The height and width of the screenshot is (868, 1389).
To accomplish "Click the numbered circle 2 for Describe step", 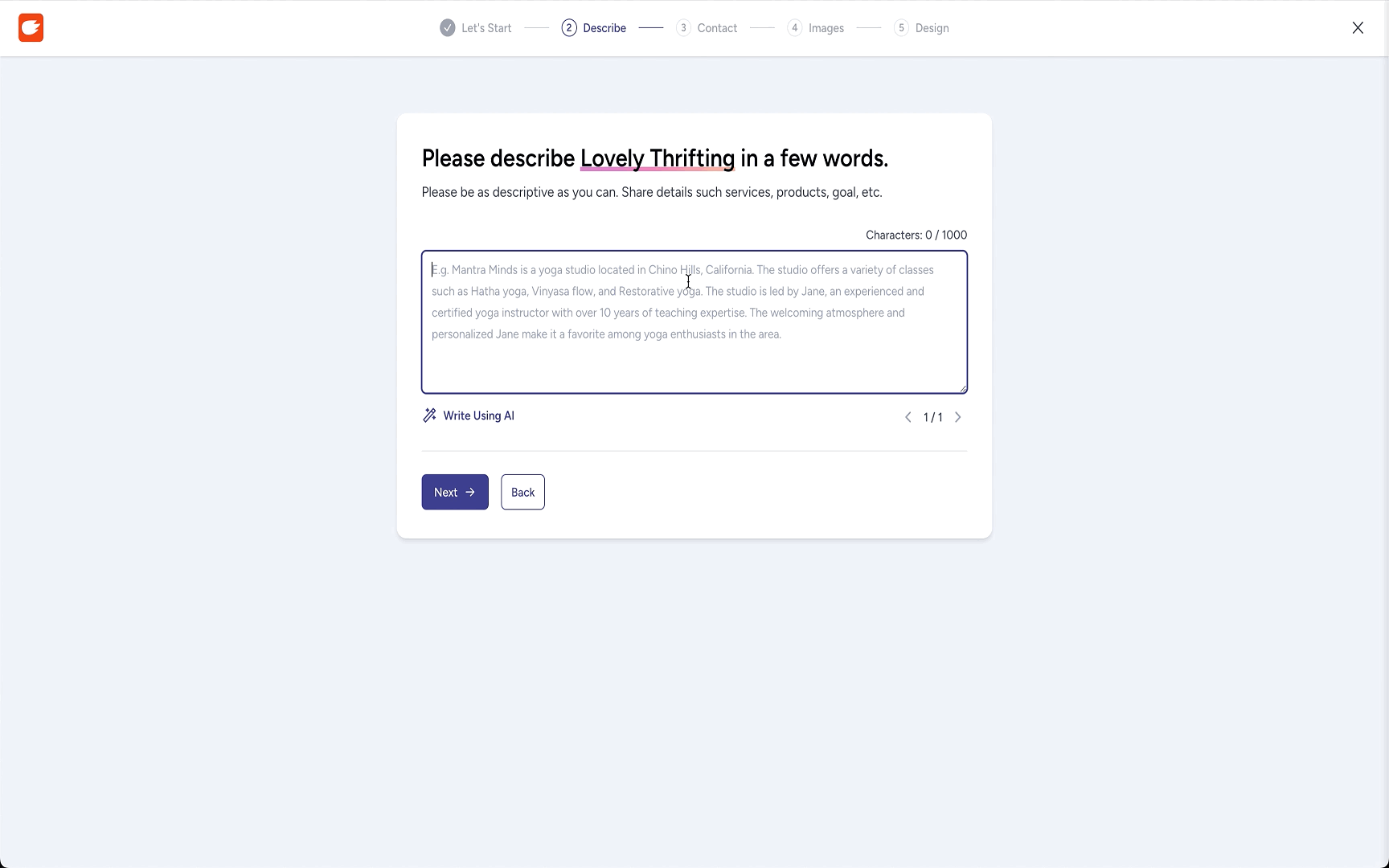I will pos(569,27).
